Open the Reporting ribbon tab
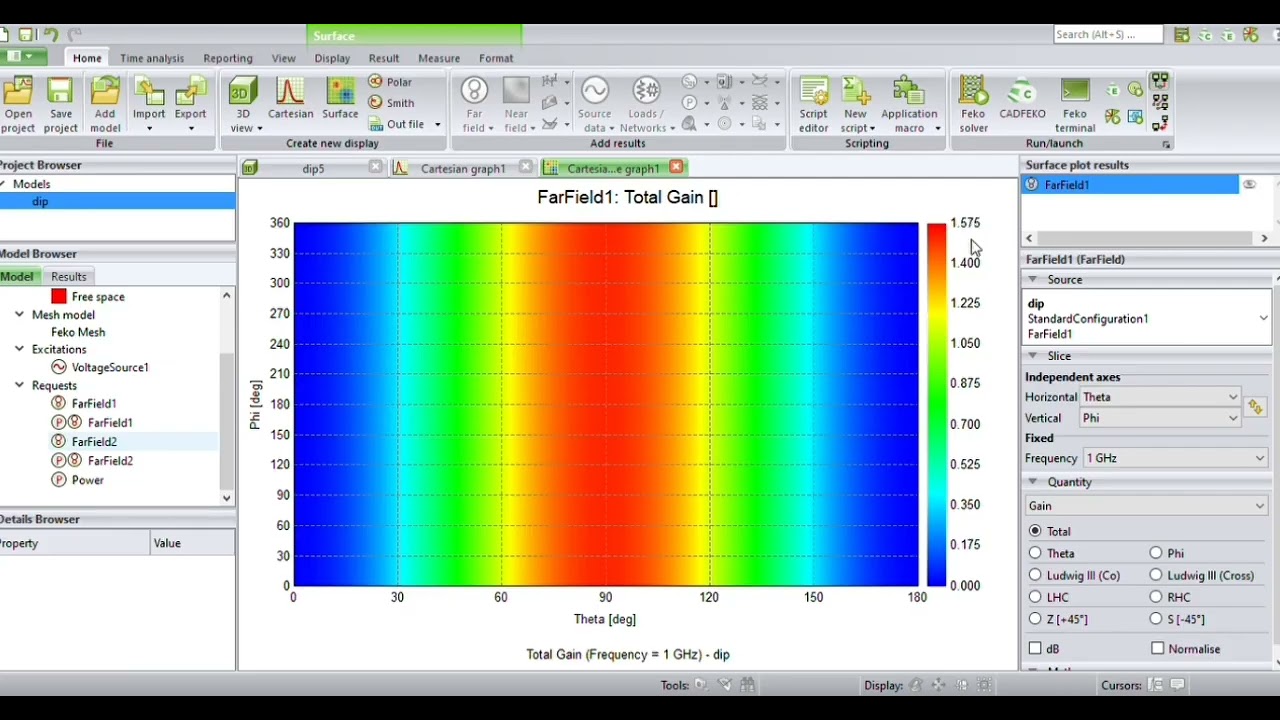 tap(228, 58)
